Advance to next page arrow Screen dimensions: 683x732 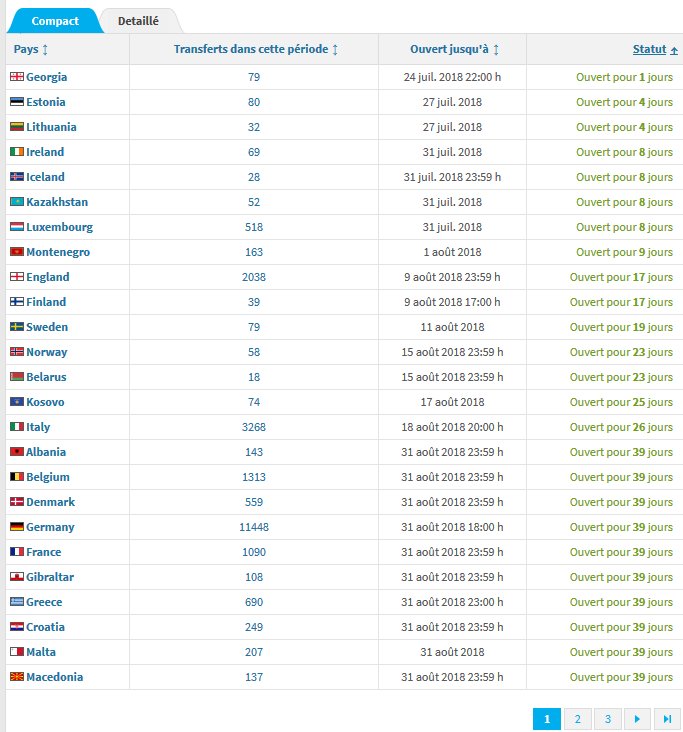(637, 719)
